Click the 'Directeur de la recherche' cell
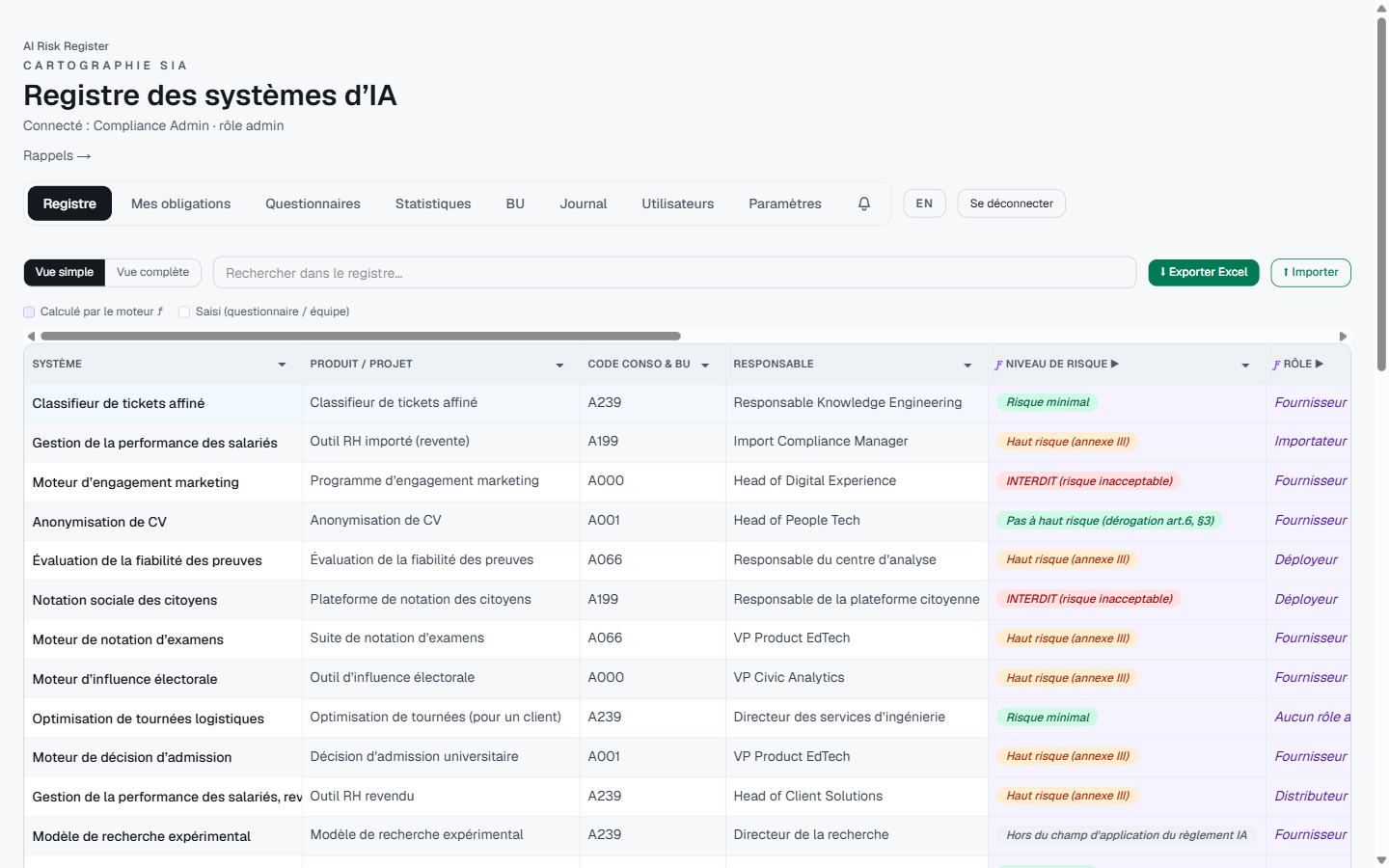Screen dimensions: 1389x868 click(857, 835)
